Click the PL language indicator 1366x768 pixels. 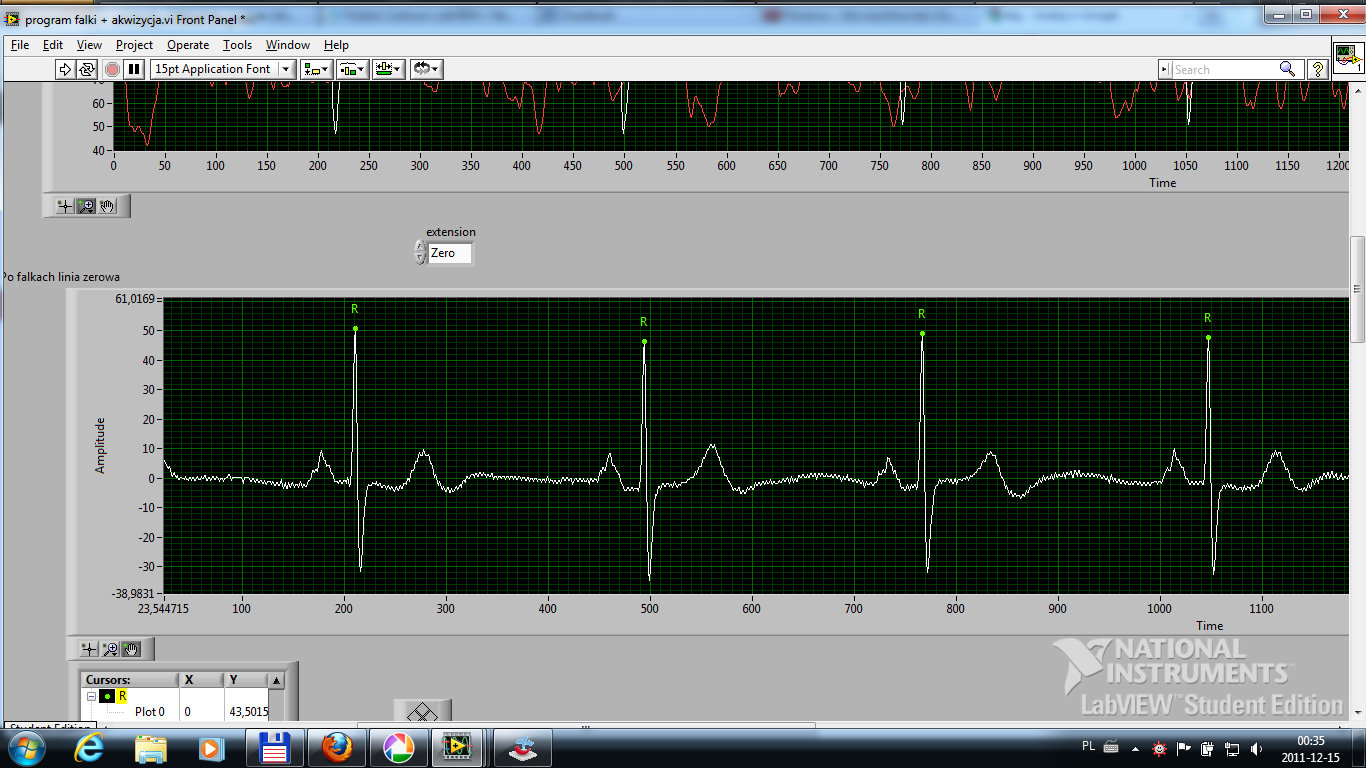click(x=1088, y=746)
